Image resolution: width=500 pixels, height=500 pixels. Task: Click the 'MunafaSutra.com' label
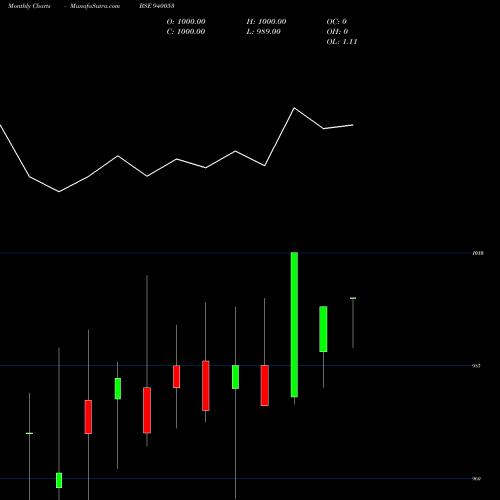click(95, 6)
